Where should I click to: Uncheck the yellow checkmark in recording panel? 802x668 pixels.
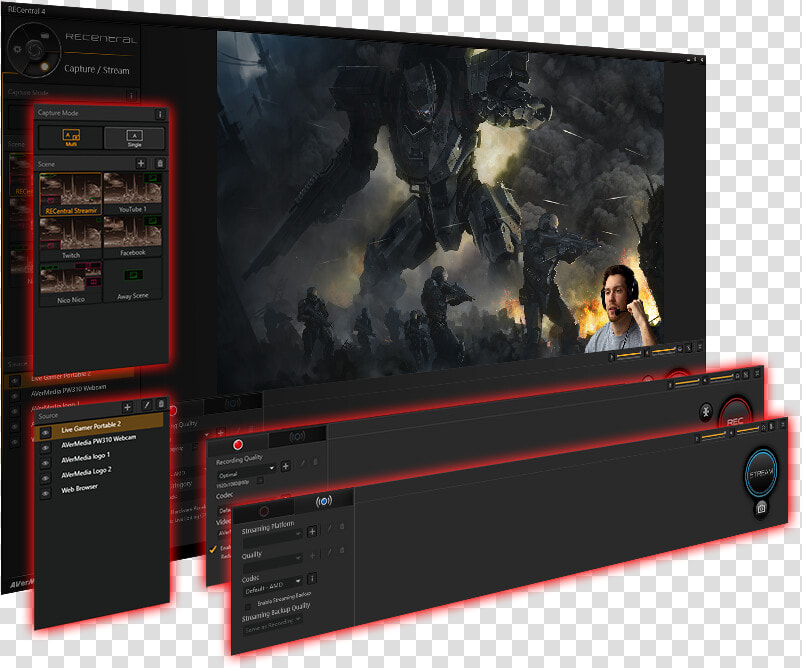click(213, 549)
